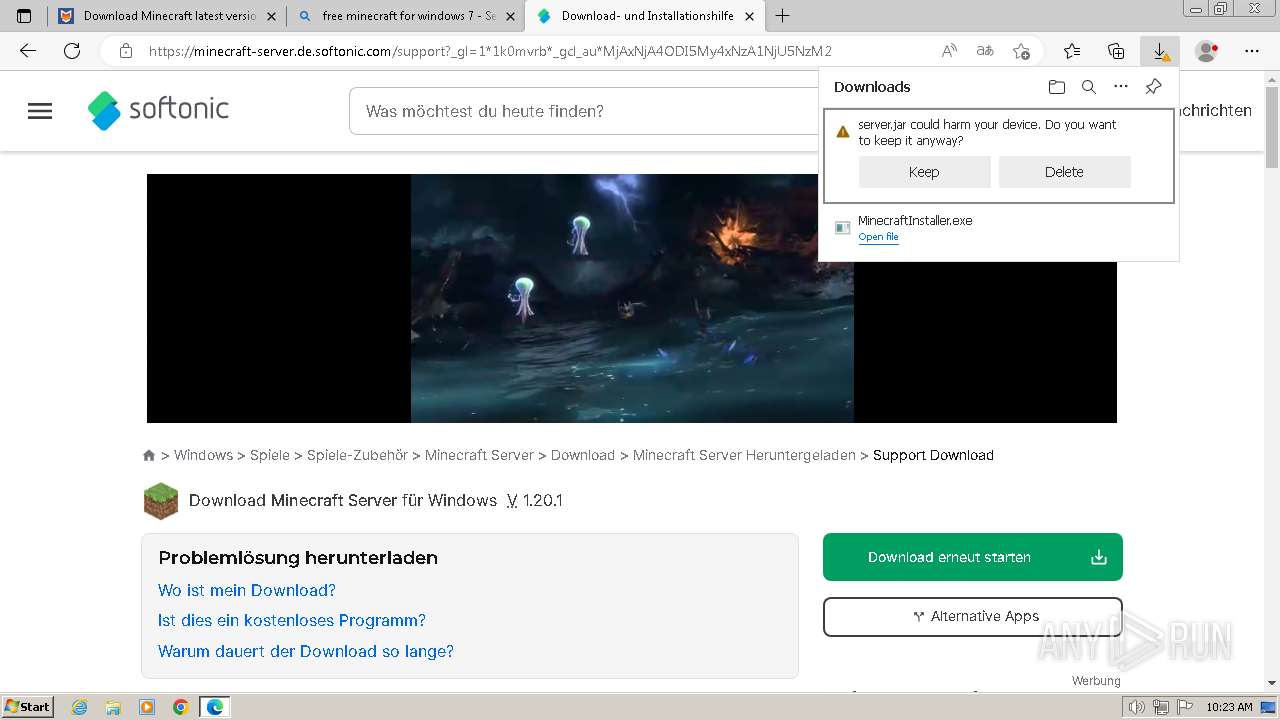Screen dimensions: 1280x720
Task: Open a new browser tab
Action: pos(782,16)
